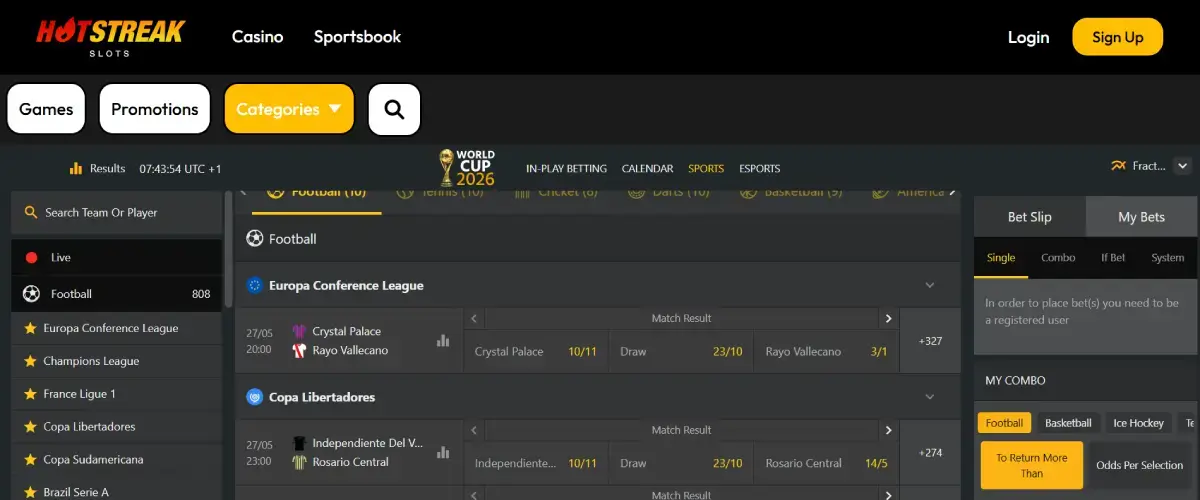
Task: Click next market arrow in Independiente row
Action: click(888, 431)
